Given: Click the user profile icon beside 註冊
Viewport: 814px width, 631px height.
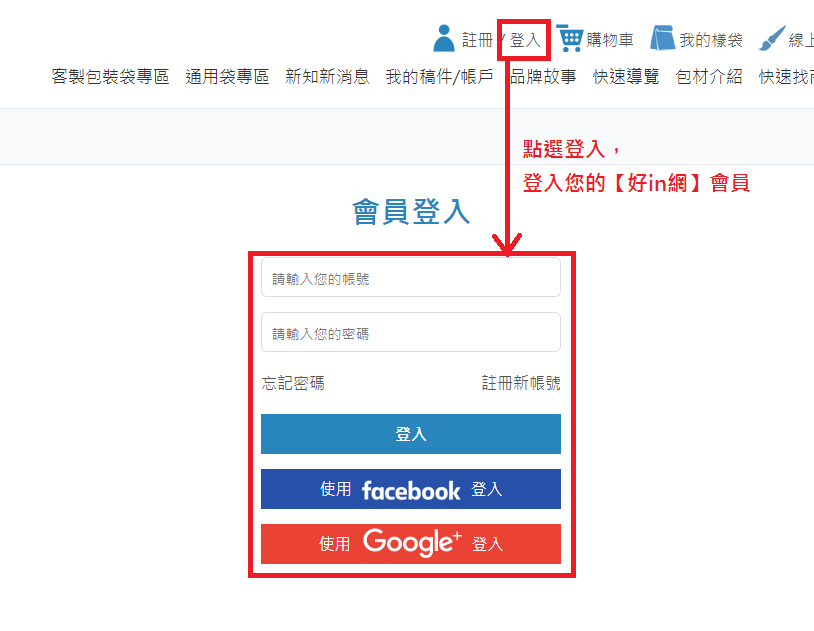Looking at the screenshot, I should 443,38.
